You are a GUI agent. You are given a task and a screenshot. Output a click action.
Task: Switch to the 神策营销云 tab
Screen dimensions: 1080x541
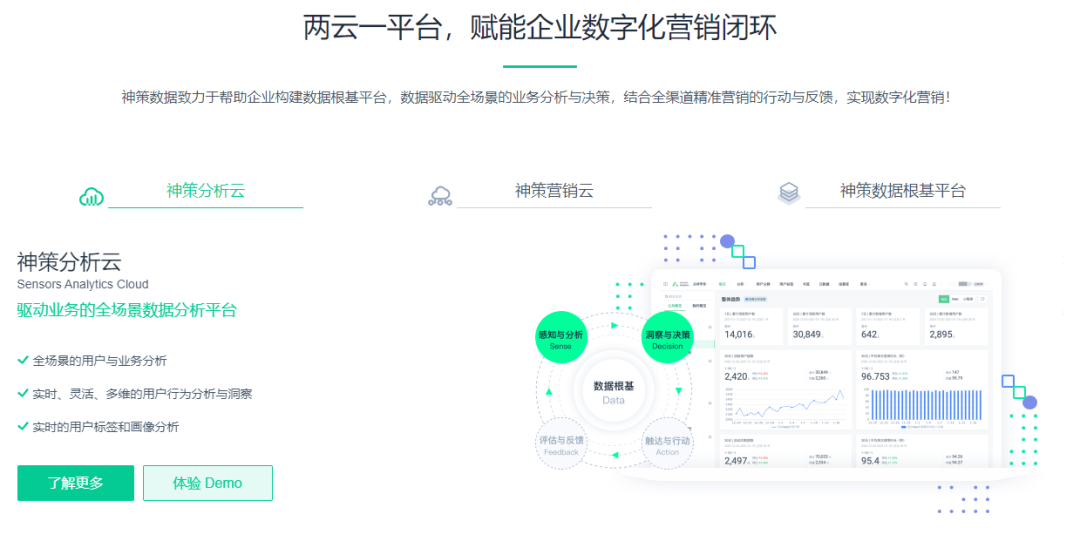pos(554,191)
